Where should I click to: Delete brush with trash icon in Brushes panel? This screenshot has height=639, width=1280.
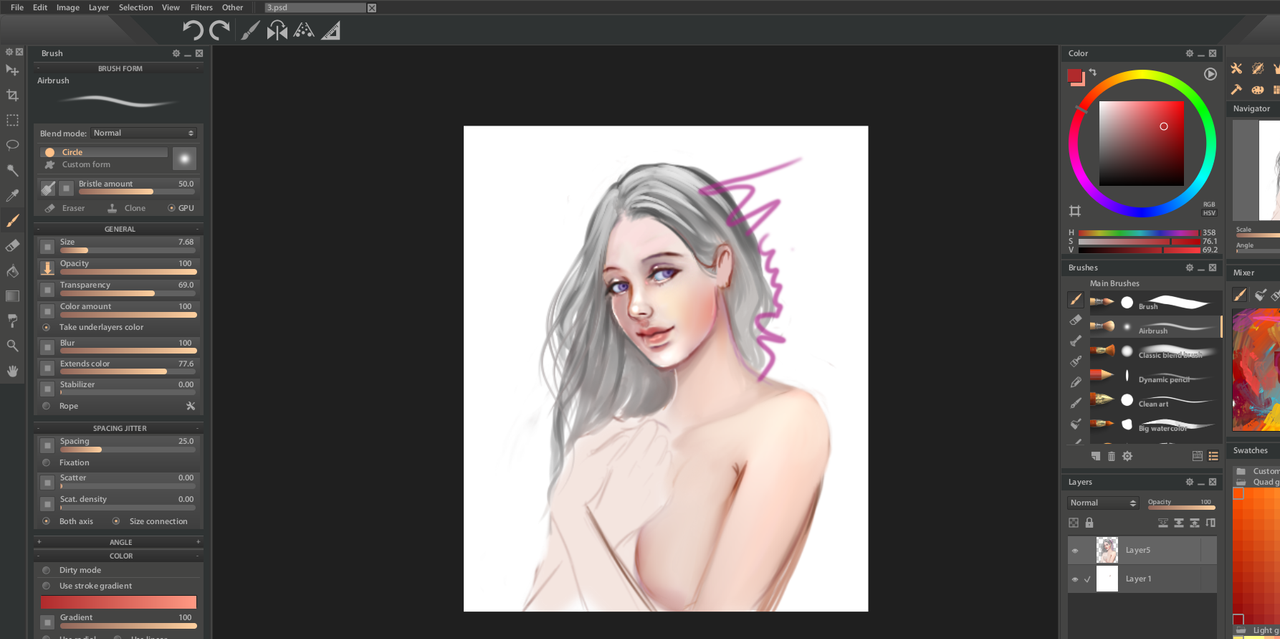[1111, 456]
